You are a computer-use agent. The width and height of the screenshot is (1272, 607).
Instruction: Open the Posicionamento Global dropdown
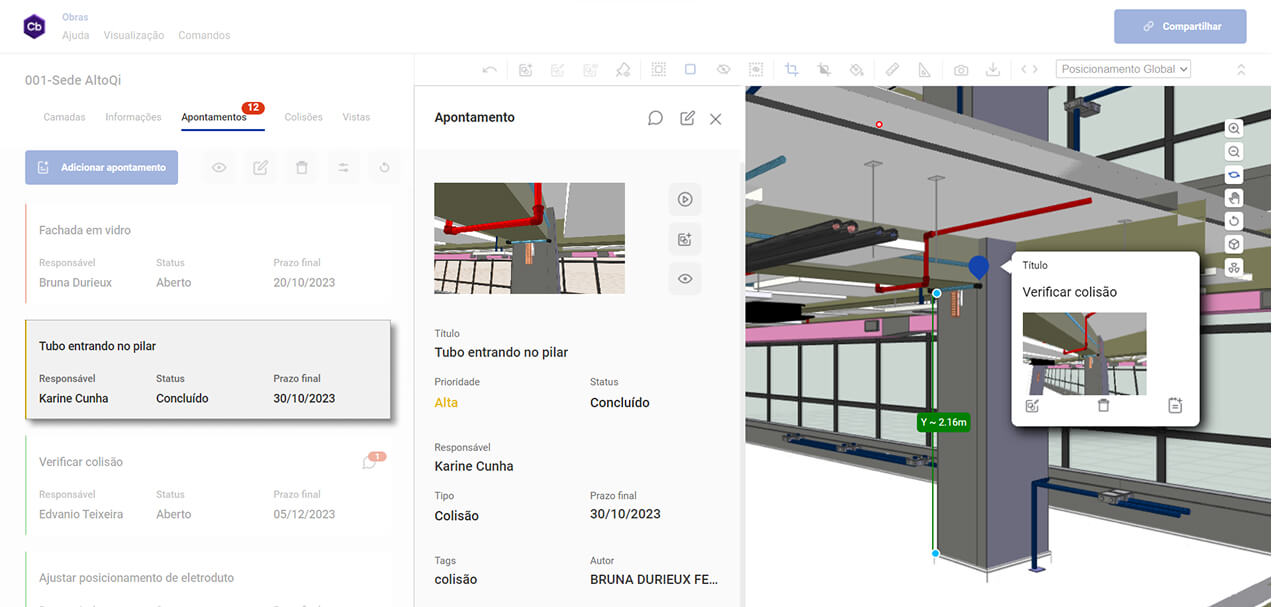pyautogui.click(x=1124, y=69)
